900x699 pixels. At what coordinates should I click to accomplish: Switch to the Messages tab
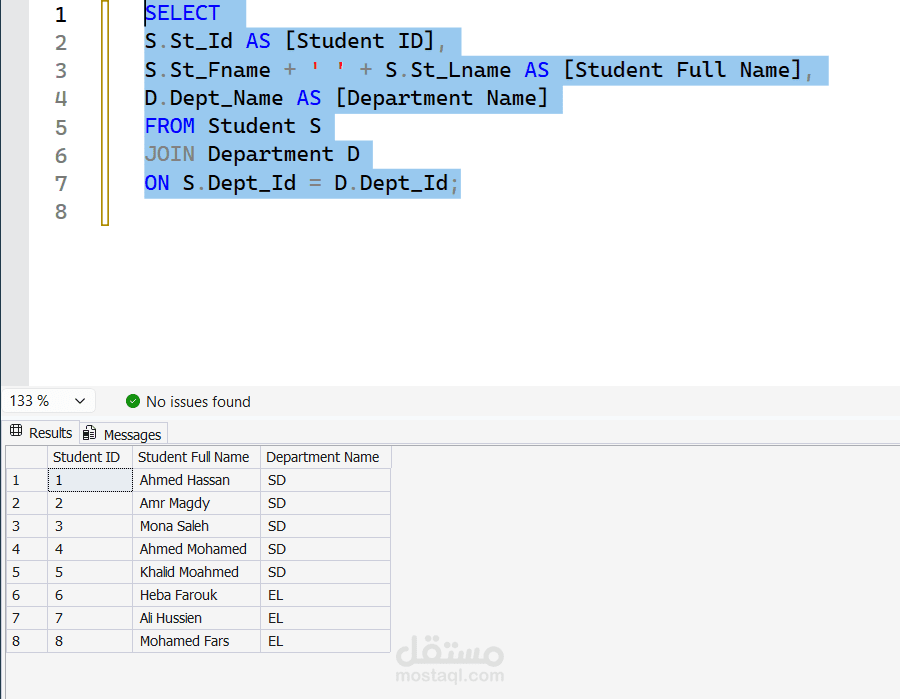[x=123, y=434]
